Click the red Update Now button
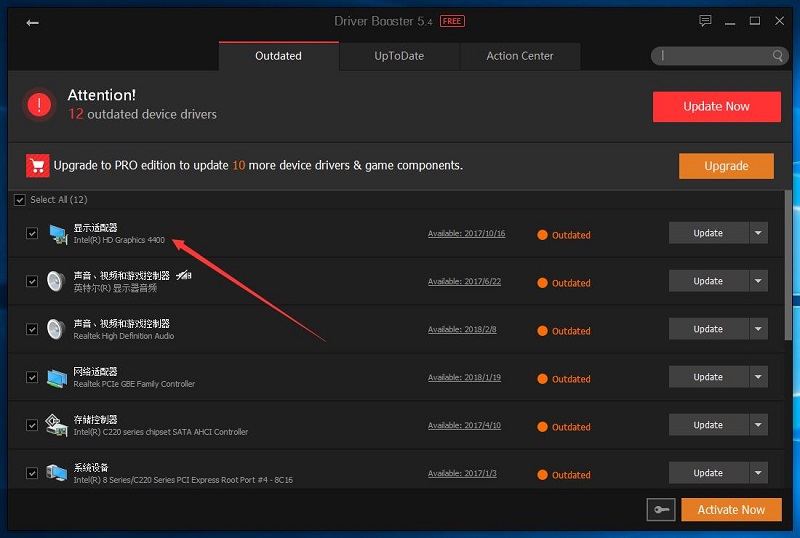This screenshot has width=800, height=538. click(716, 107)
